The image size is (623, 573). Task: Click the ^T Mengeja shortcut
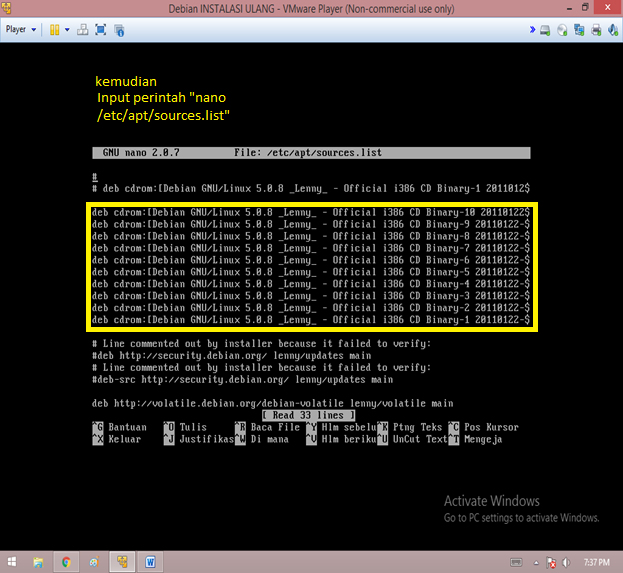click(x=476, y=439)
